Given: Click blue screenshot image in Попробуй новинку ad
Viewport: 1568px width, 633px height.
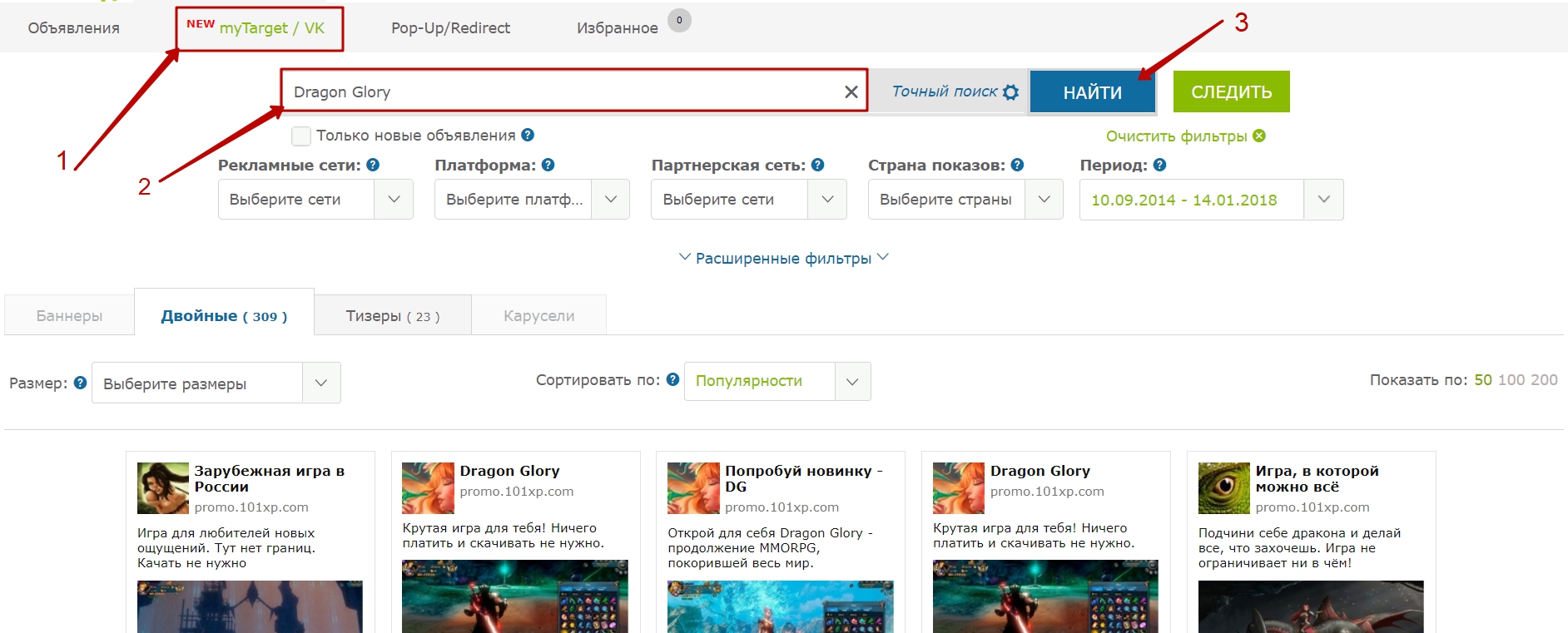Looking at the screenshot, I should pyautogui.click(x=780, y=606).
